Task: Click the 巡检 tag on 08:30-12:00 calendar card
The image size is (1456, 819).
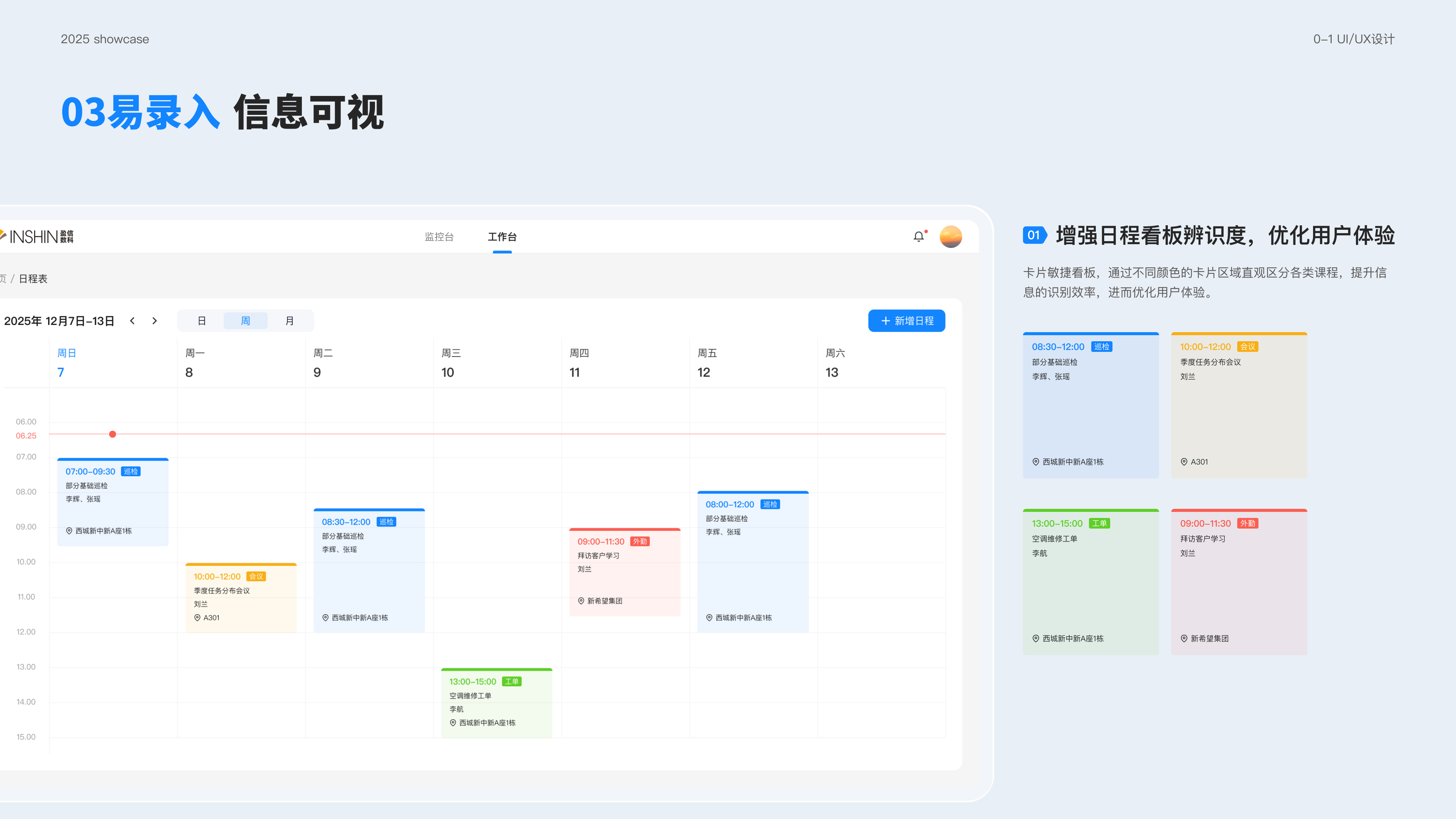Action: [x=386, y=522]
